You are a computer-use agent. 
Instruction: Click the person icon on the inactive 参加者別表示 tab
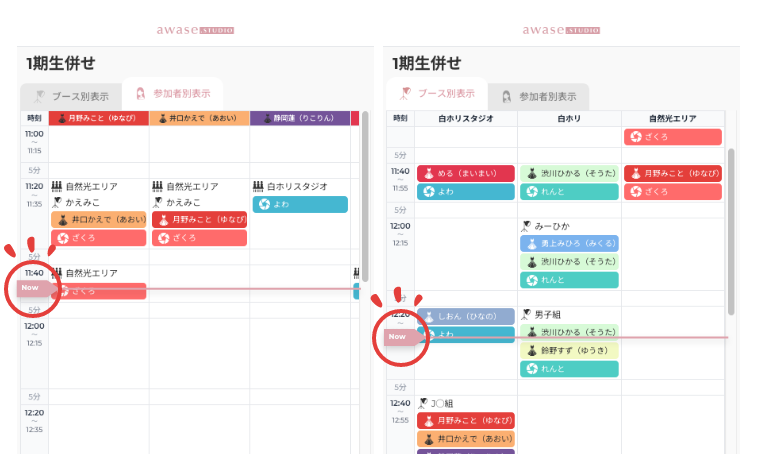point(507,96)
